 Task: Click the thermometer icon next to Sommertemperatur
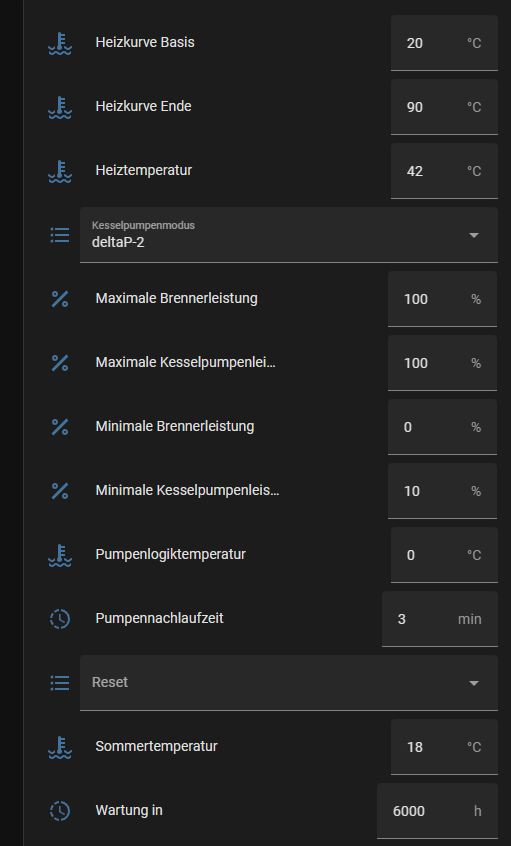click(60, 747)
